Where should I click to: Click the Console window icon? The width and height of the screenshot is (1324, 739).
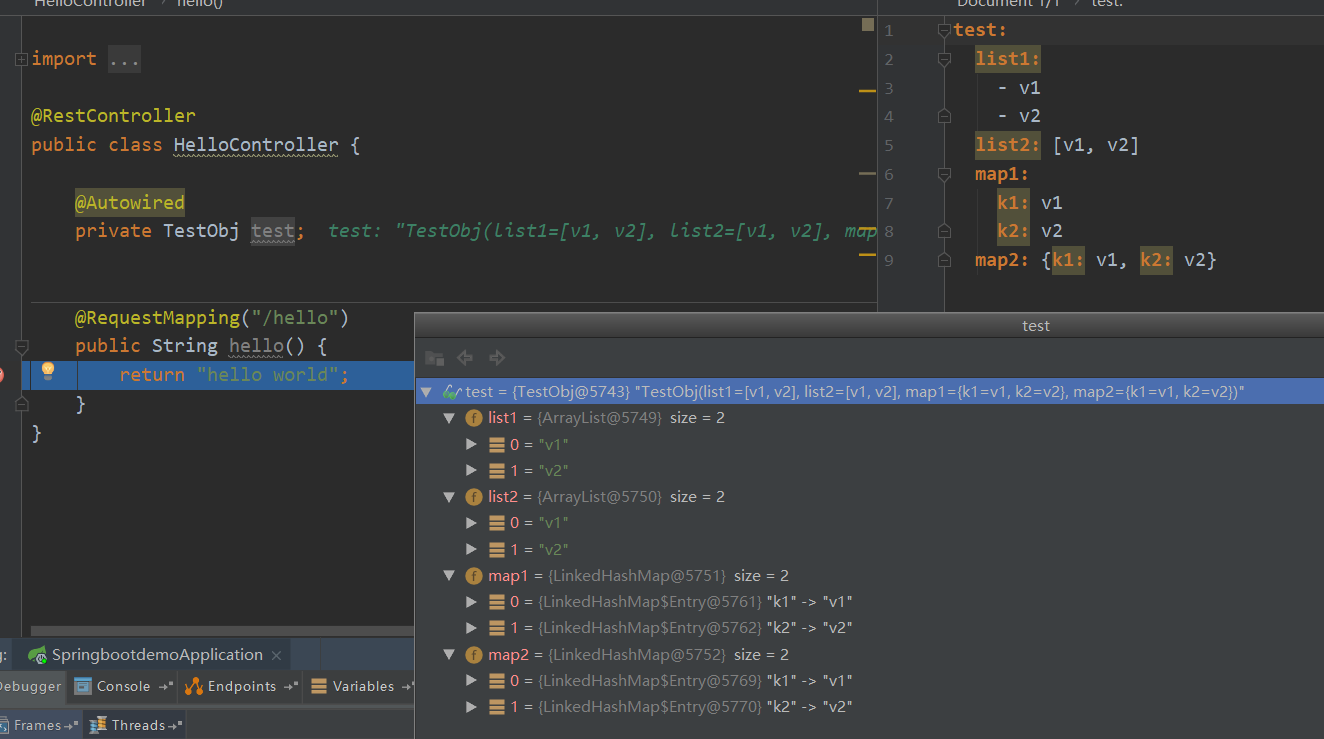click(x=83, y=686)
